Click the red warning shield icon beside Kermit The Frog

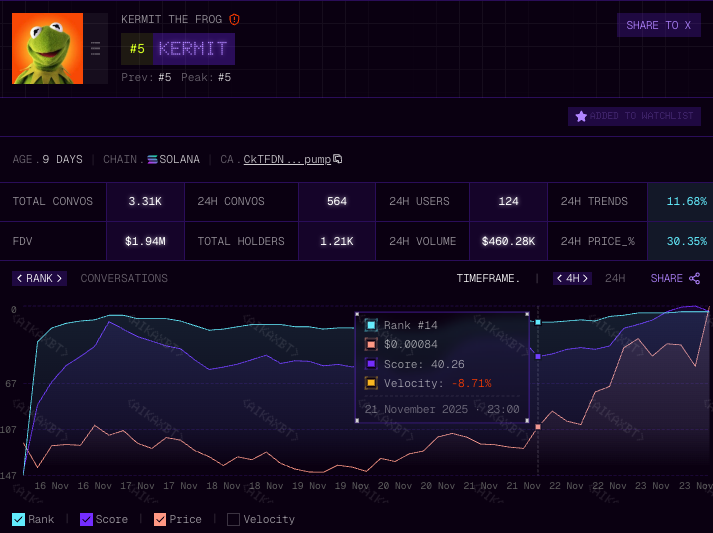click(x=234, y=20)
